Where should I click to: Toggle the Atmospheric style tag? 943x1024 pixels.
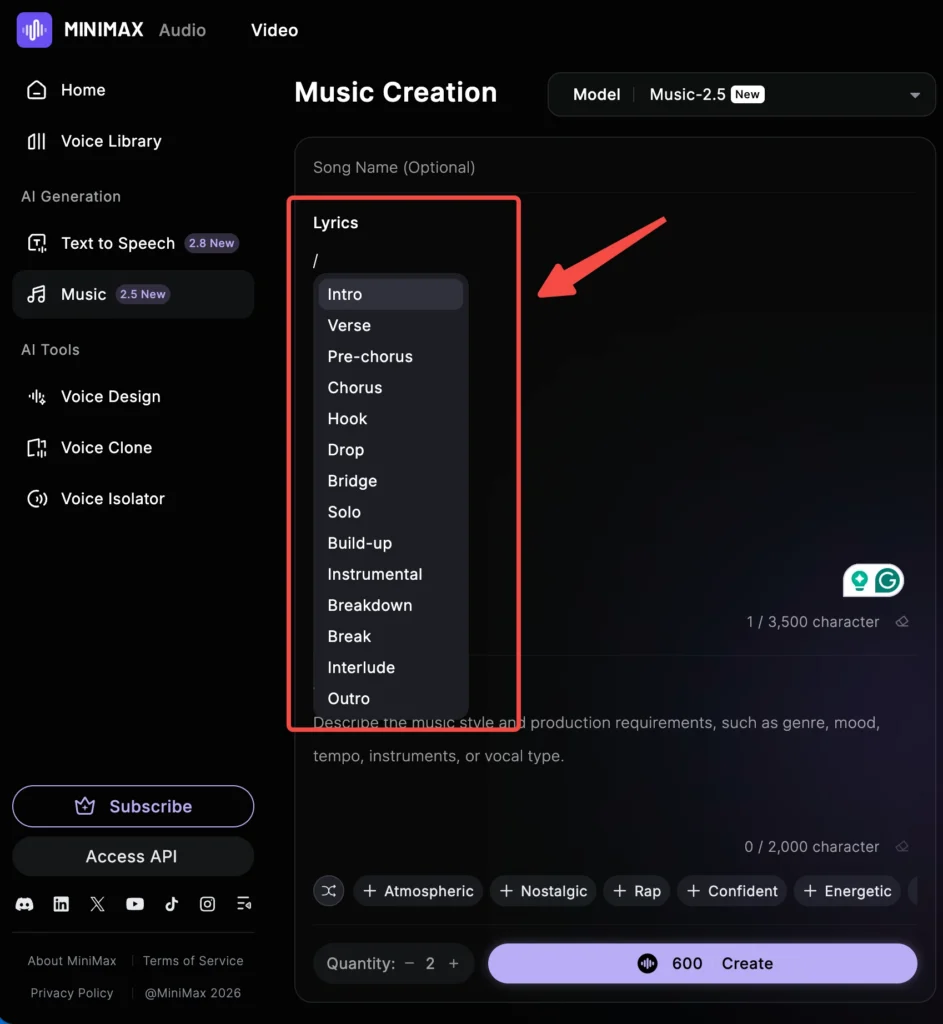[418, 891]
